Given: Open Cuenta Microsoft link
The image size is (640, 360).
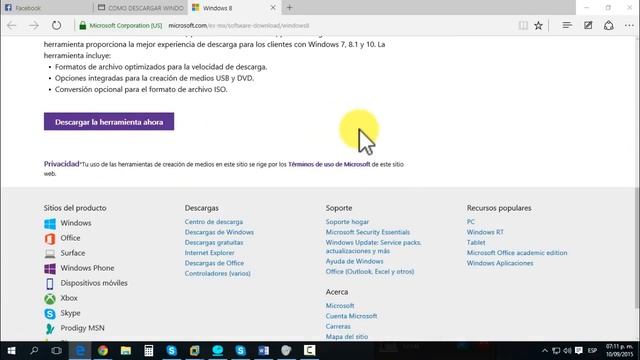Looking at the screenshot, I should point(351,316).
